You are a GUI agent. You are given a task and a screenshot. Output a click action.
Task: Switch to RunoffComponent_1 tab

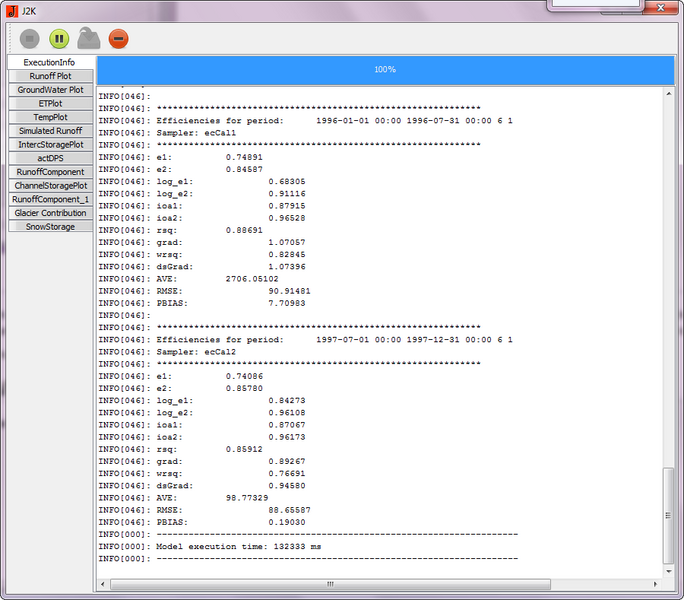click(50, 199)
